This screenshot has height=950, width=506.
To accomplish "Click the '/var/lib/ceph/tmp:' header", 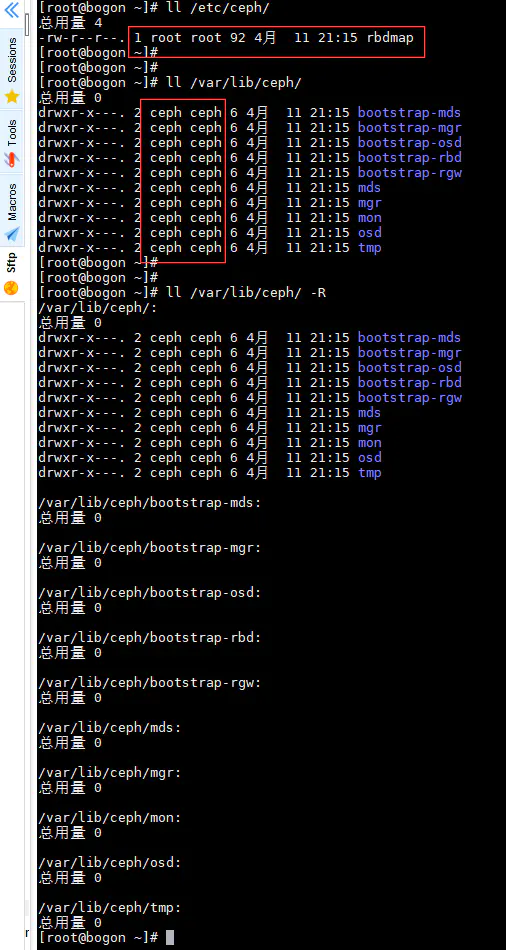I will 110,908.
